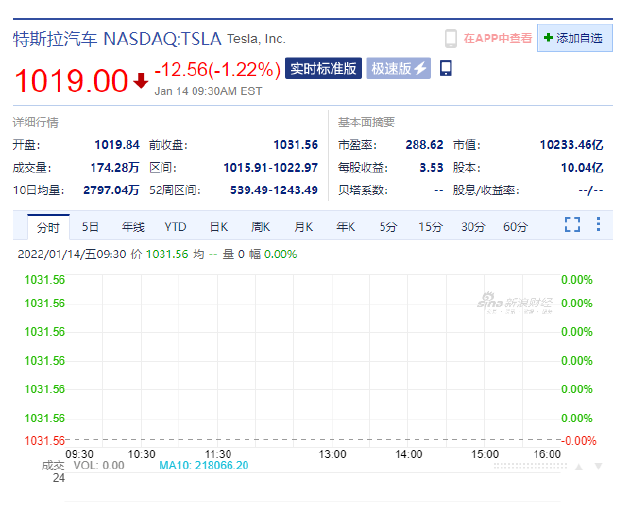Click the VOL: 0.00 label
Screen dimensions: 630x510
tap(99, 465)
